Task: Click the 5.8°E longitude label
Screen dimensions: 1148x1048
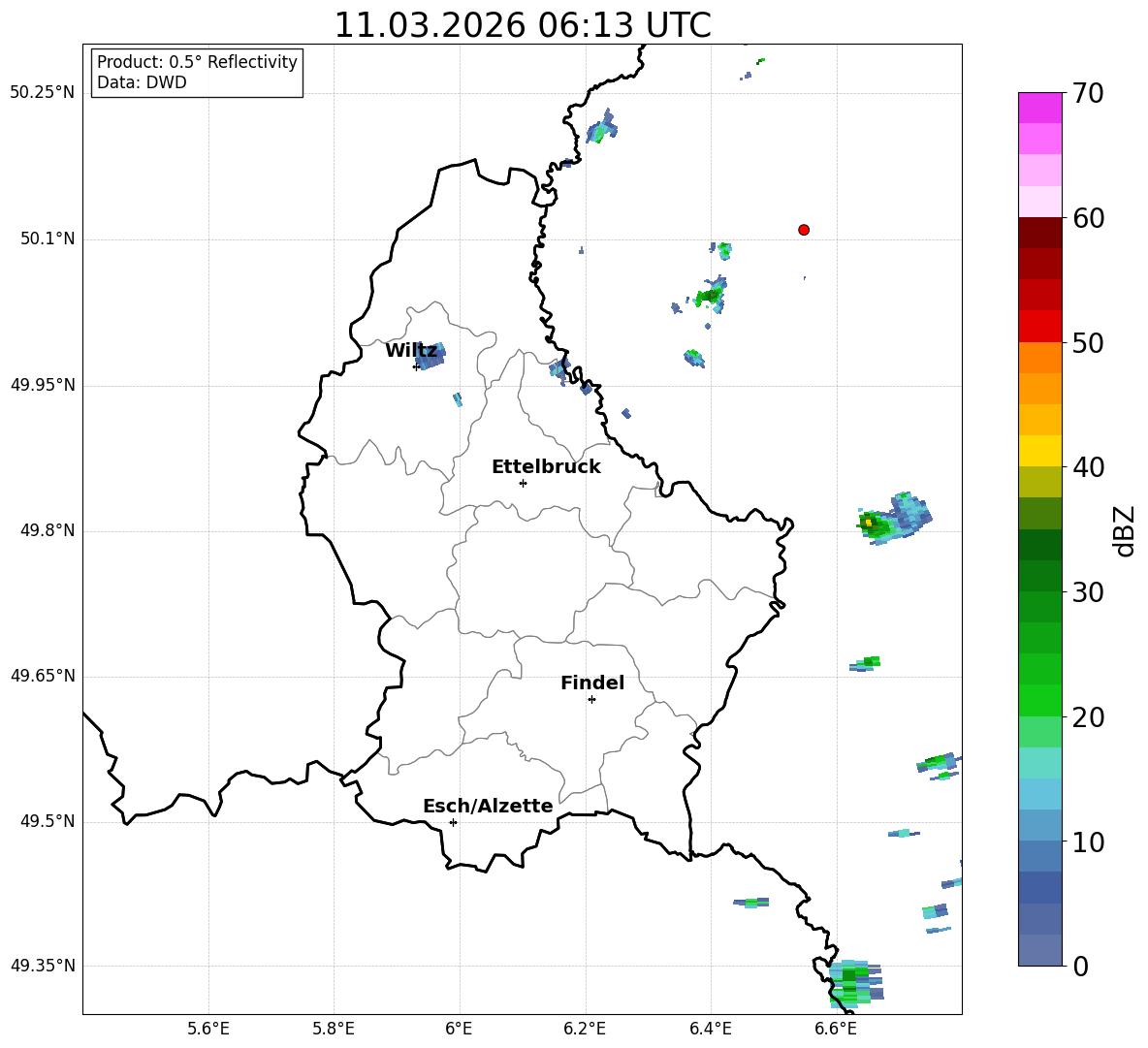Action: (334, 1029)
